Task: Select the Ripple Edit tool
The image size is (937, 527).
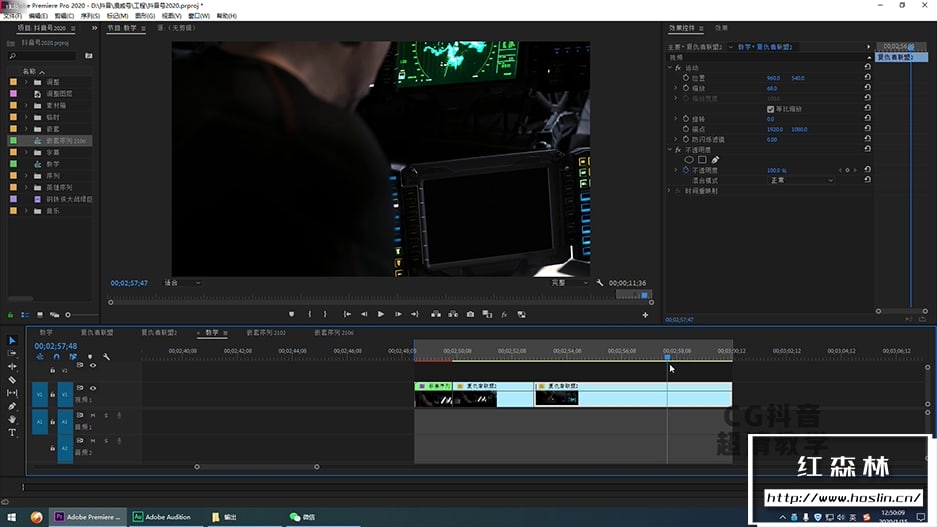Action: pyautogui.click(x=12, y=367)
